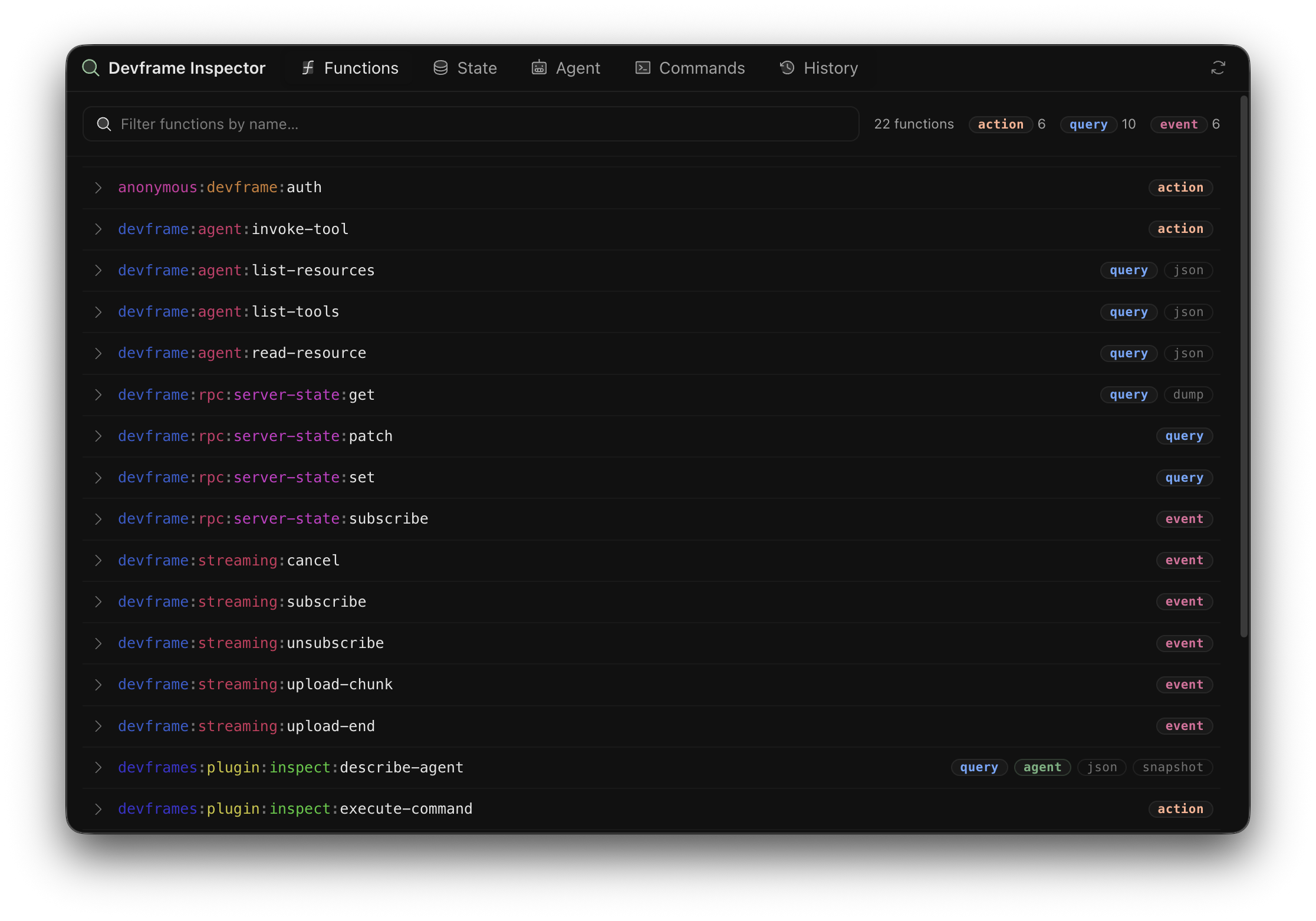Viewport: 1316px width, 921px height.
Task: Click function name devframe:agent:invoke-tool
Action: [x=233, y=229]
